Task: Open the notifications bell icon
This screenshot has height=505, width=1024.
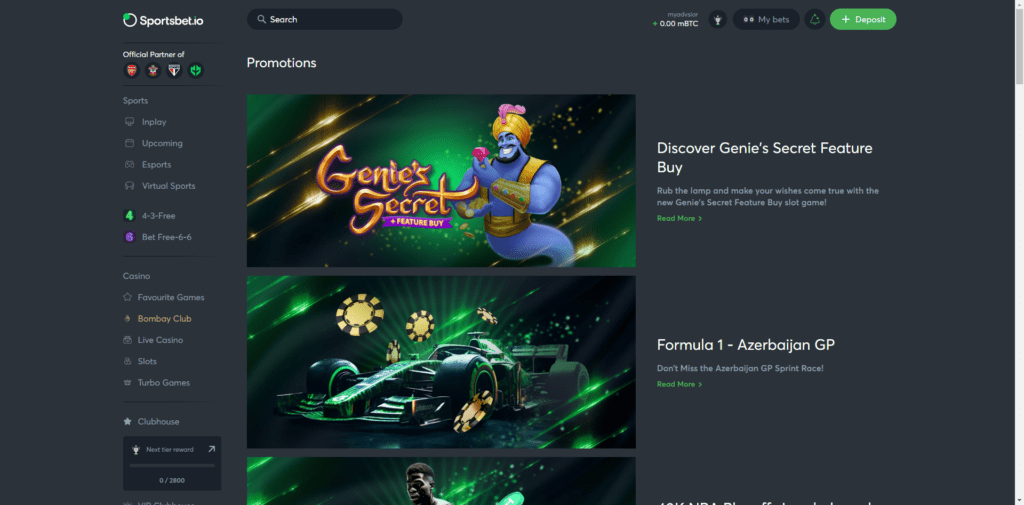Action: pyautogui.click(x=814, y=20)
